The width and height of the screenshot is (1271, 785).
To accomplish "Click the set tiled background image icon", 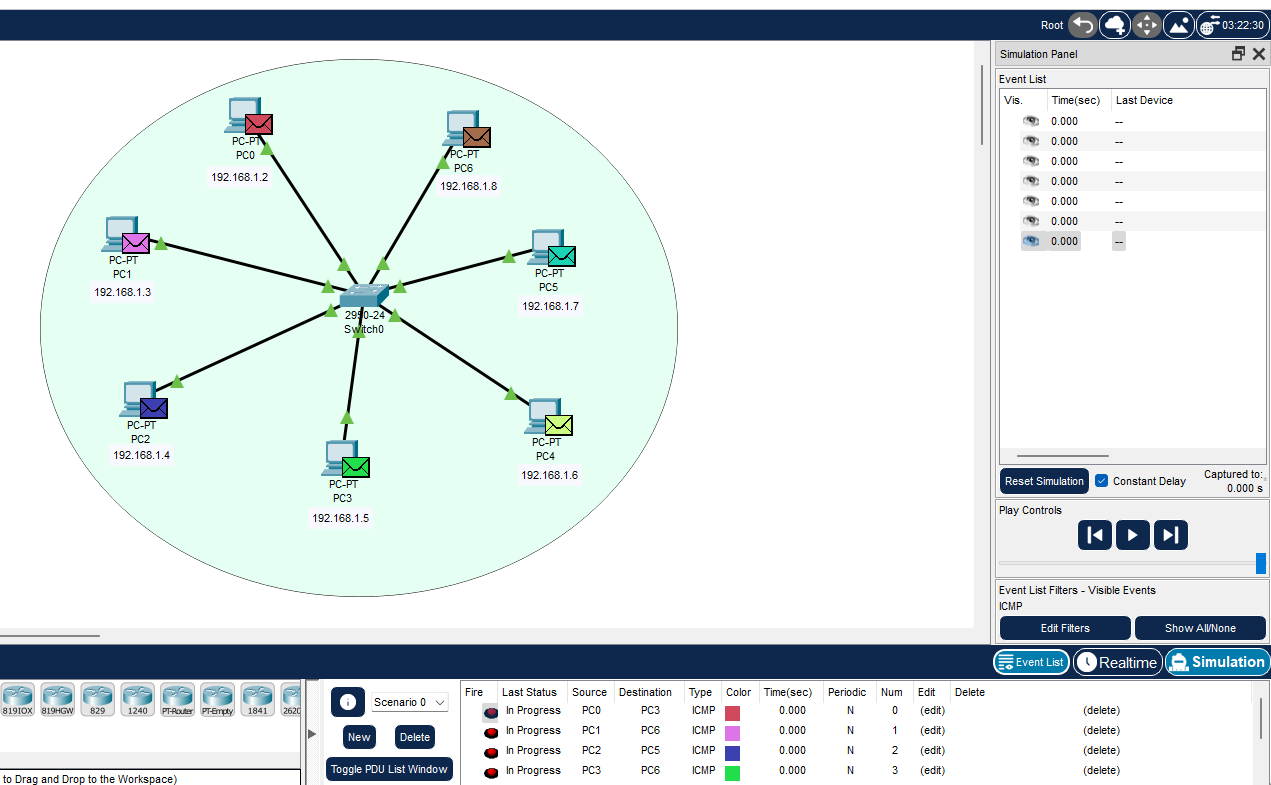I will point(1179,25).
